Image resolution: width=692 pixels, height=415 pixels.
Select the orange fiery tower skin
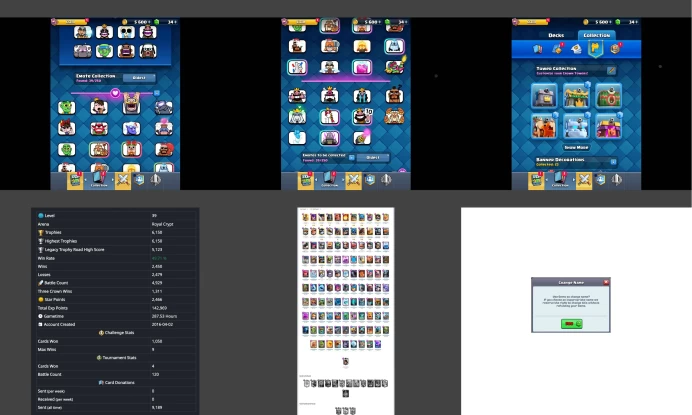(x=544, y=126)
